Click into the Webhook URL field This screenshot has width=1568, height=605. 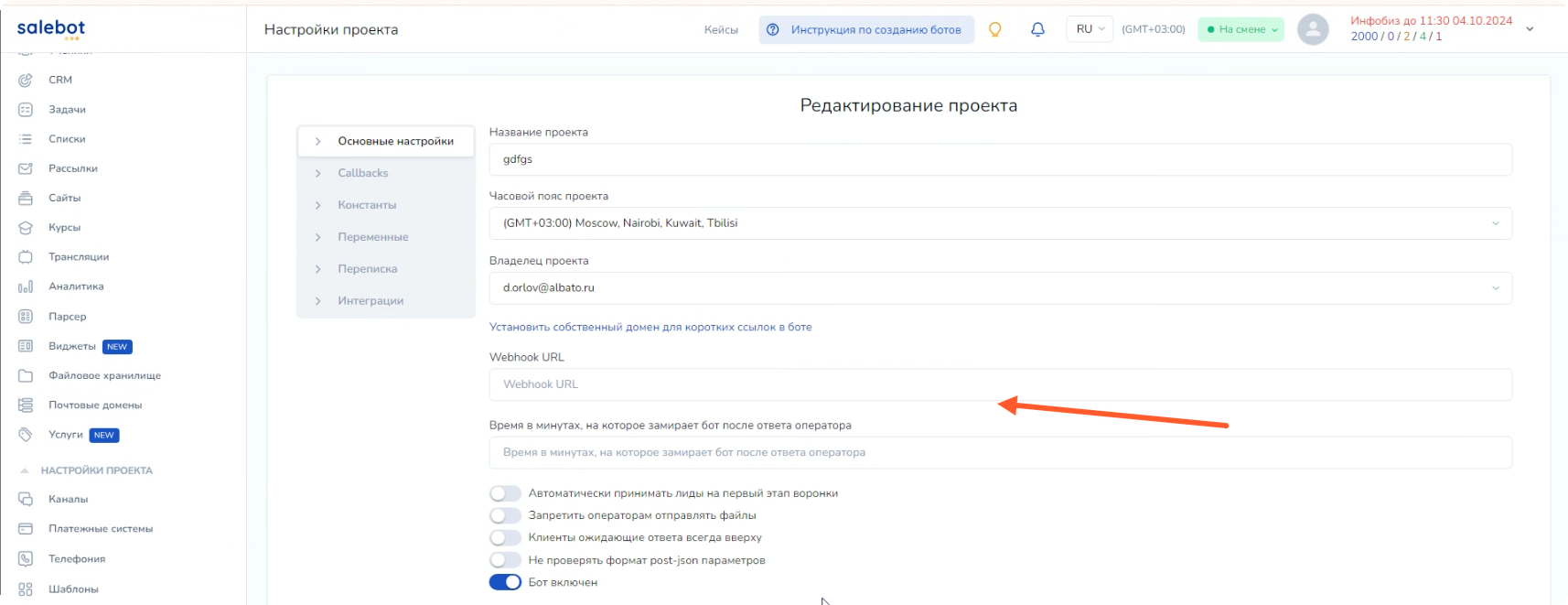1000,384
